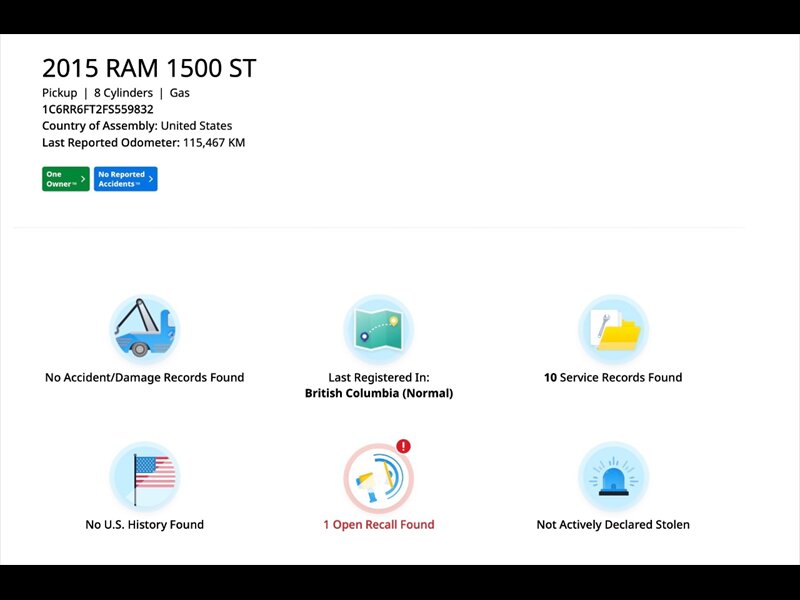Click the blue No Reported Accidents badge
This screenshot has height=600, width=800.
click(x=125, y=179)
